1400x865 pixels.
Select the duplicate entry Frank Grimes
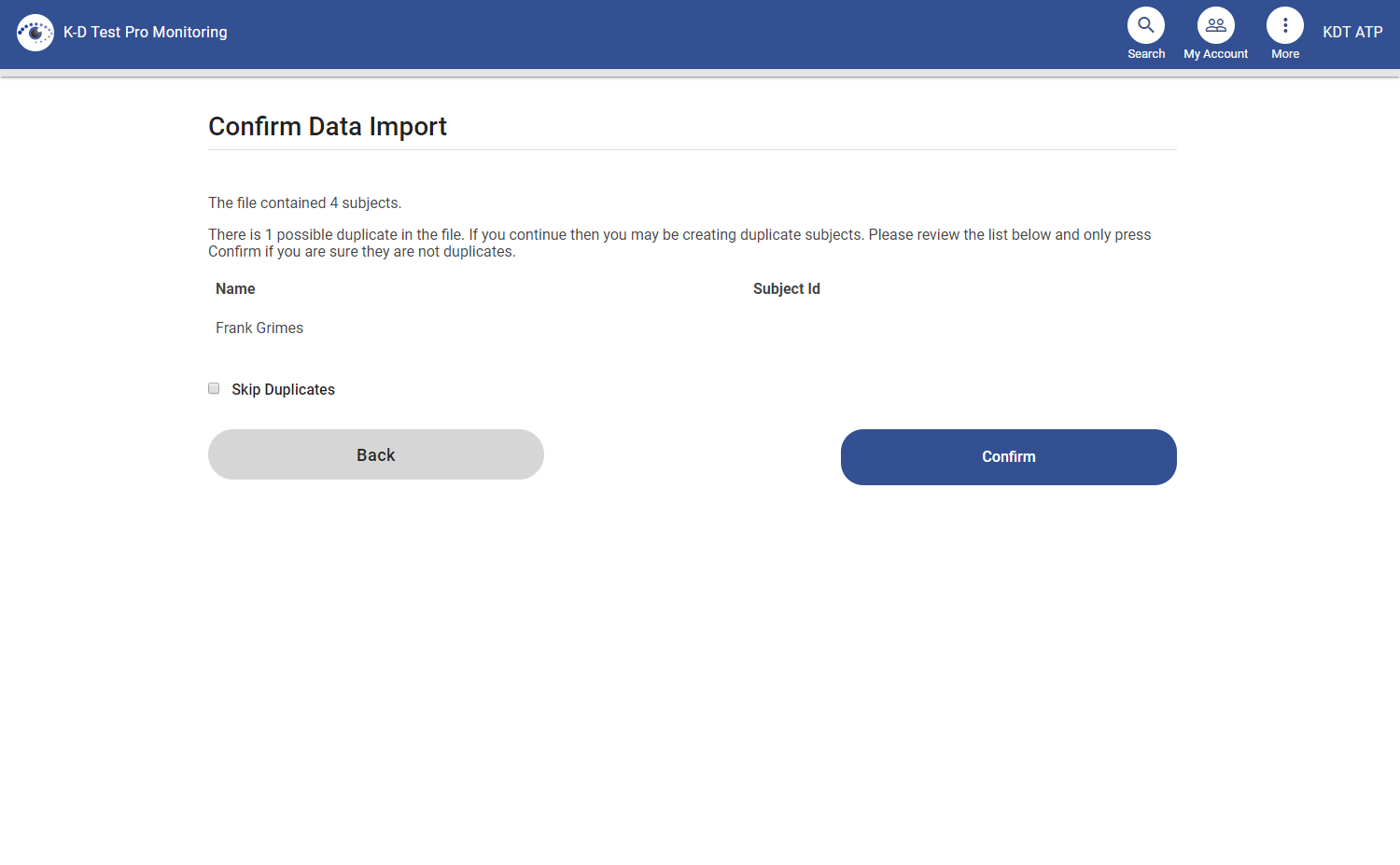(259, 328)
